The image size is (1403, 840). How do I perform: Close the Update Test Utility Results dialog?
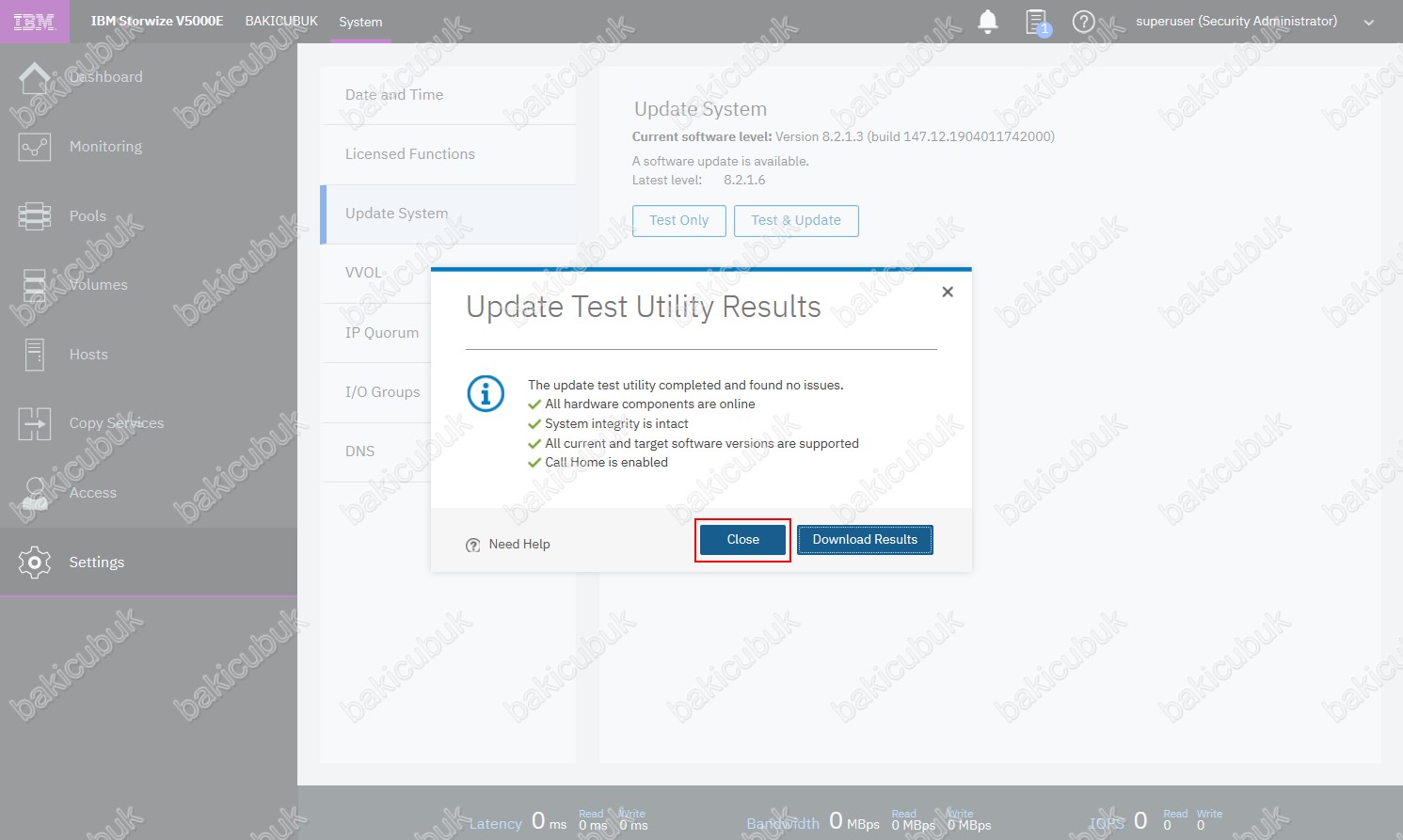point(742,540)
